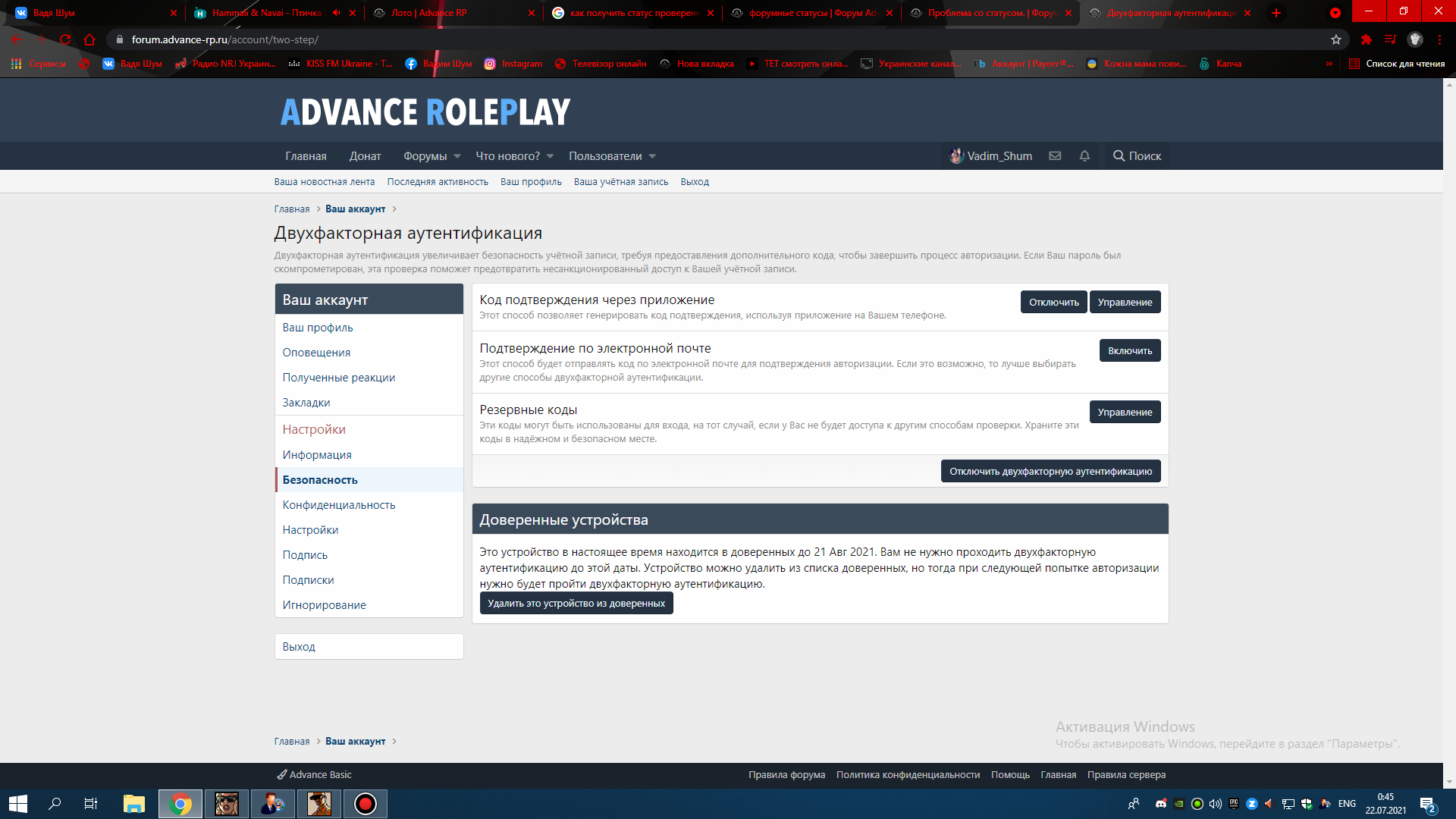Screen dimensions: 1456x819
Task: Reload the page with refresh icon
Action: click(65, 39)
